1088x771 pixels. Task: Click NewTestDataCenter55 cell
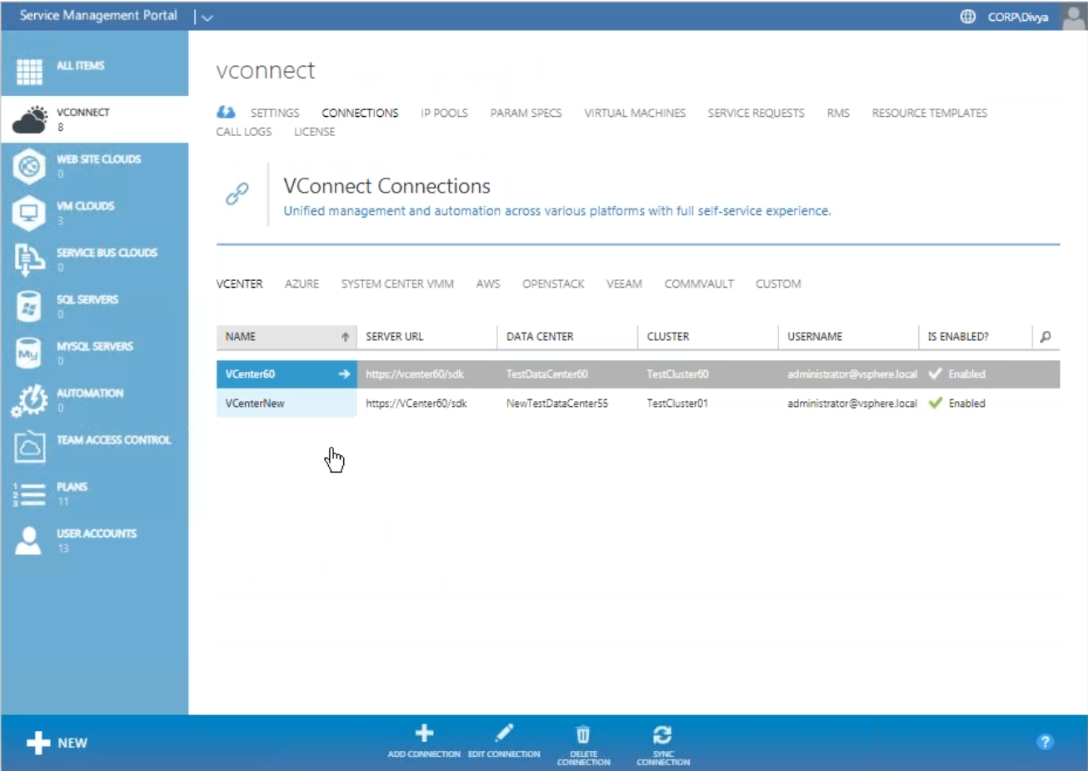pos(557,403)
